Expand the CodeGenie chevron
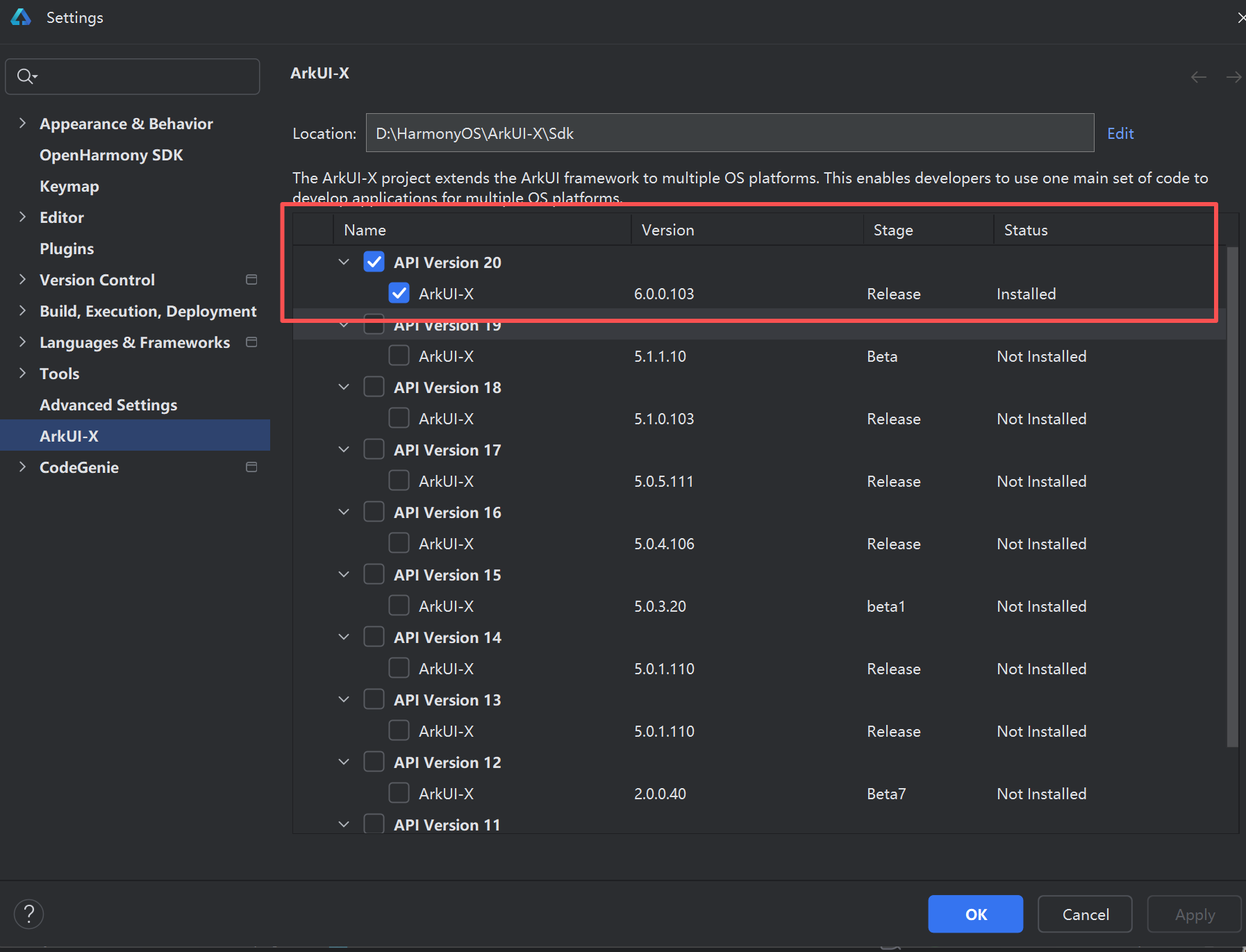Viewport: 1246px width, 952px height. point(22,467)
